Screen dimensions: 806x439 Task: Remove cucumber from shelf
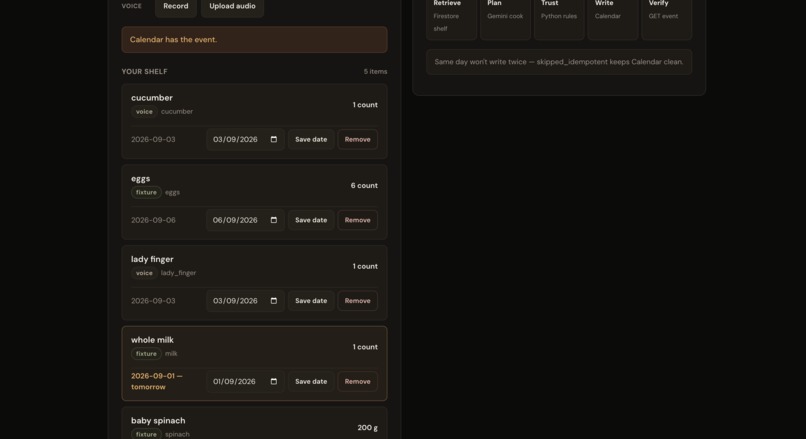[357, 139]
